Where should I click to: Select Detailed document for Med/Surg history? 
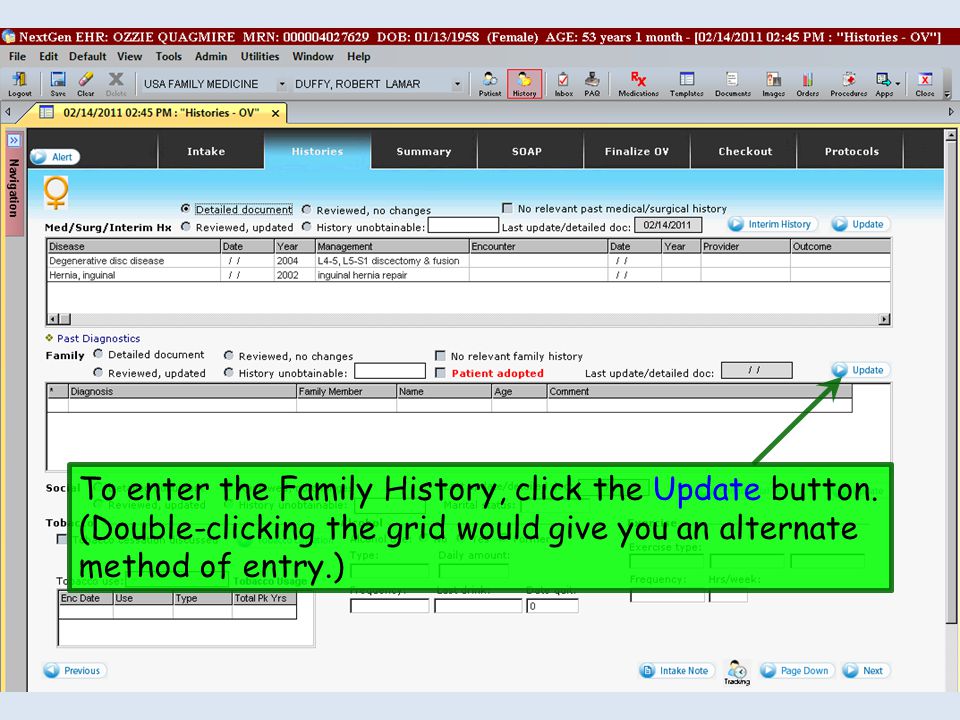click(x=186, y=209)
